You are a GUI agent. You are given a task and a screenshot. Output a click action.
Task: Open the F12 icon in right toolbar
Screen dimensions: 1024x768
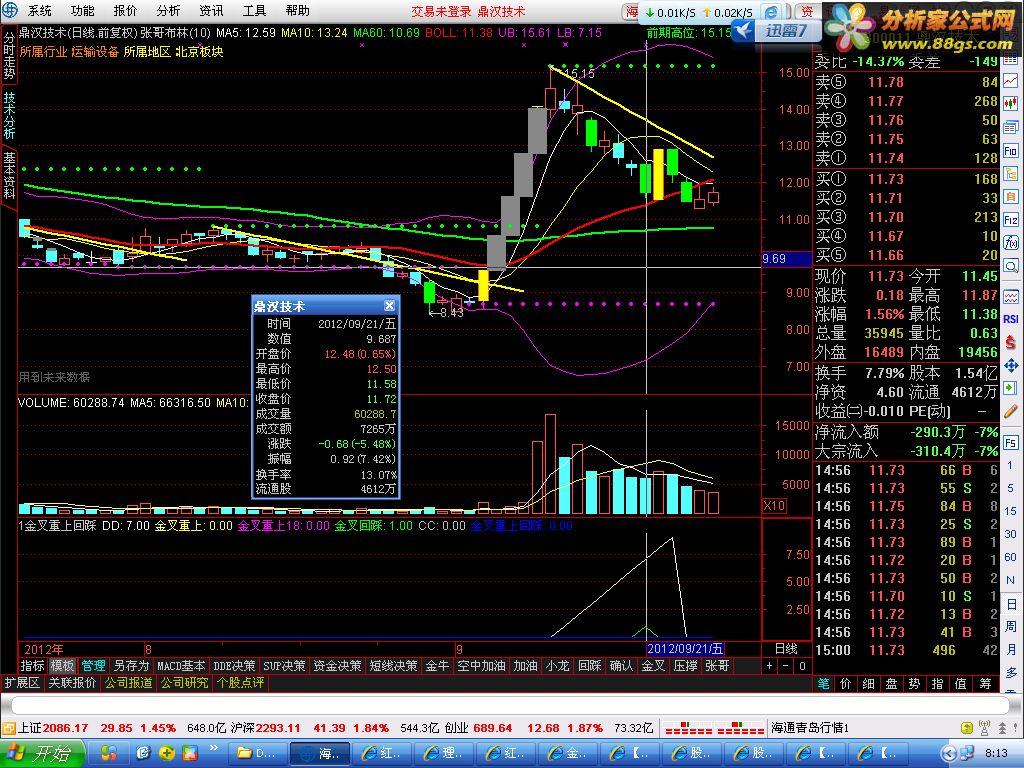[1010, 219]
